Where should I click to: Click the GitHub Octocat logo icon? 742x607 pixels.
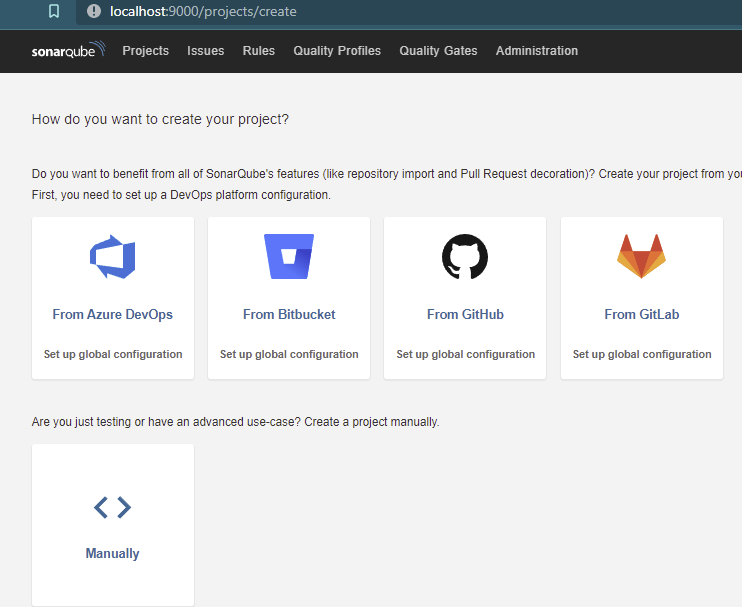pyautogui.click(x=465, y=257)
